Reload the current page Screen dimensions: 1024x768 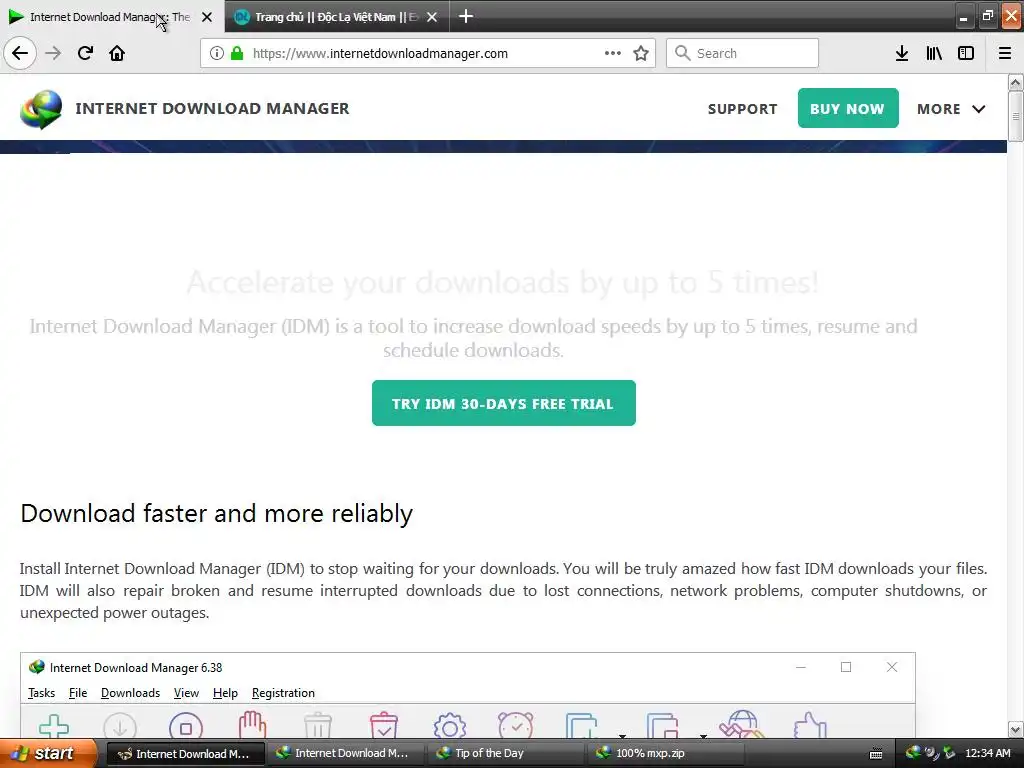pos(85,53)
